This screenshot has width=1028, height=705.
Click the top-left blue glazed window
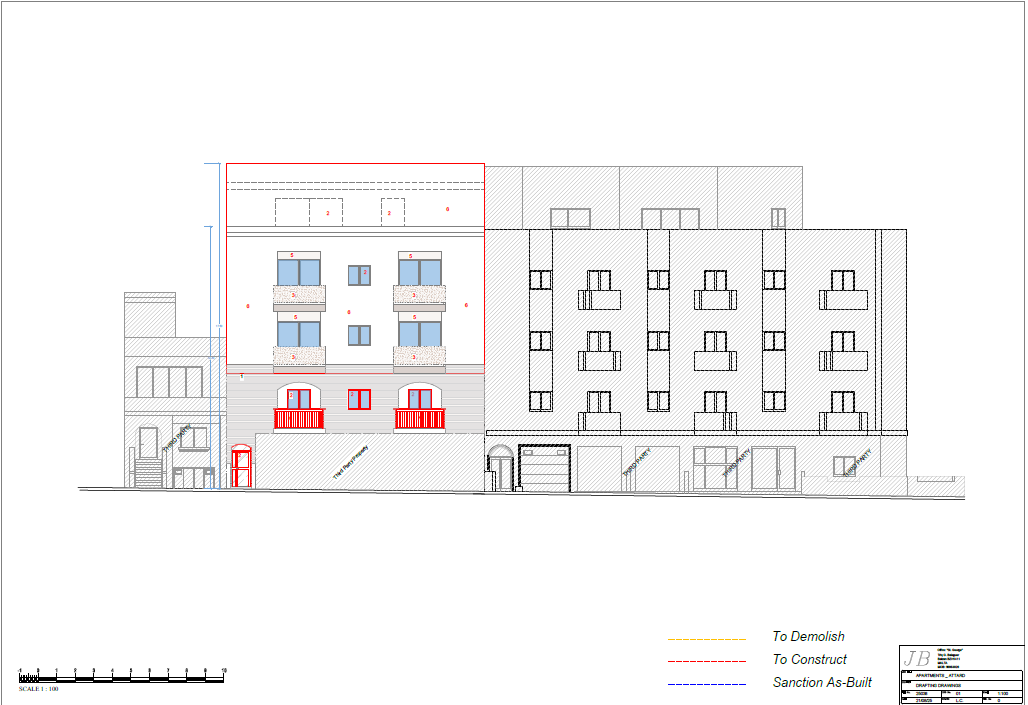click(298, 272)
